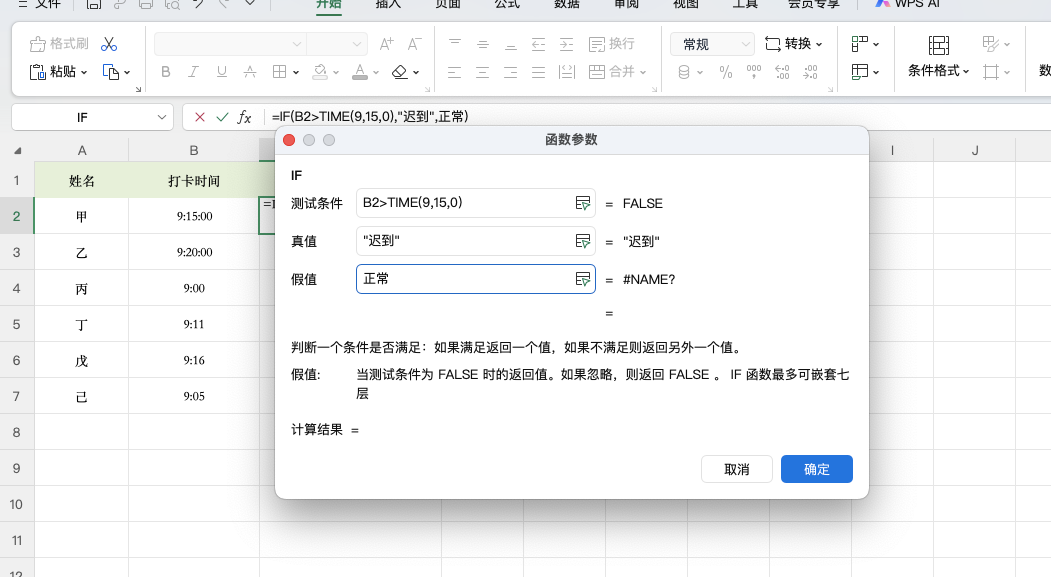
Task: Click the borders grid icon
Action: coord(281,71)
